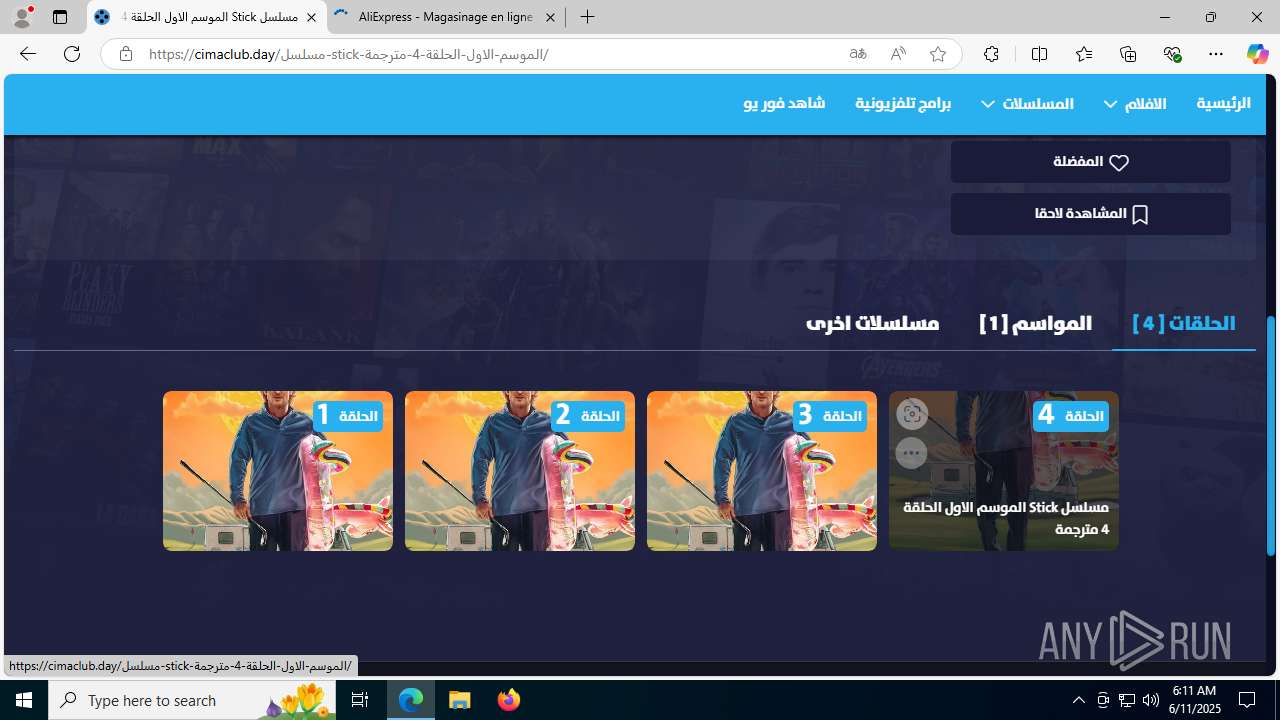The height and width of the screenshot is (720, 1280).
Task: Select the المواسم [1] tab
Action: tap(1035, 323)
